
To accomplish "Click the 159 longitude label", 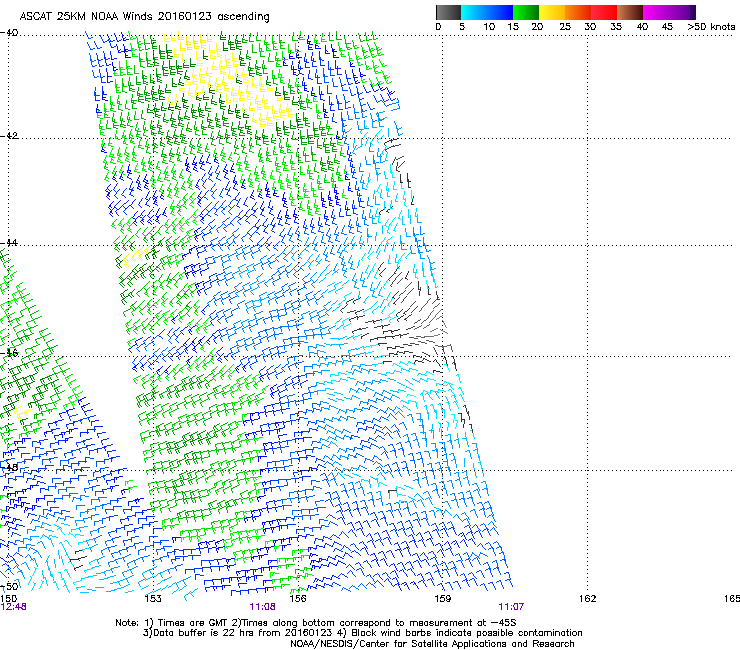I will (x=443, y=599).
